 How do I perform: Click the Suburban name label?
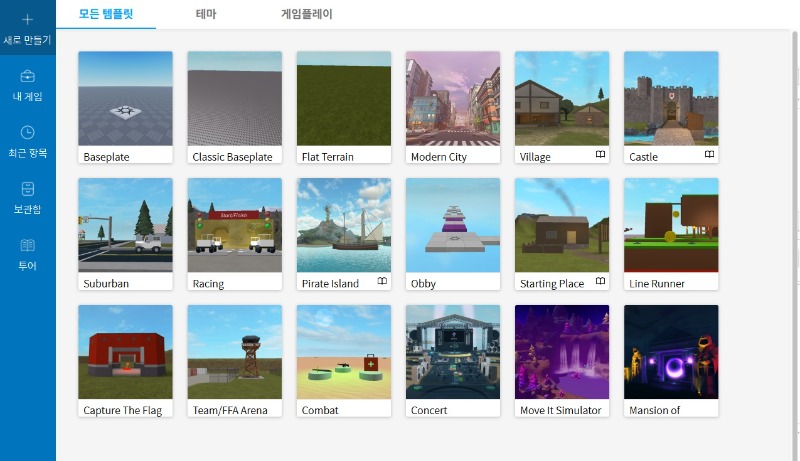tap(106, 284)
